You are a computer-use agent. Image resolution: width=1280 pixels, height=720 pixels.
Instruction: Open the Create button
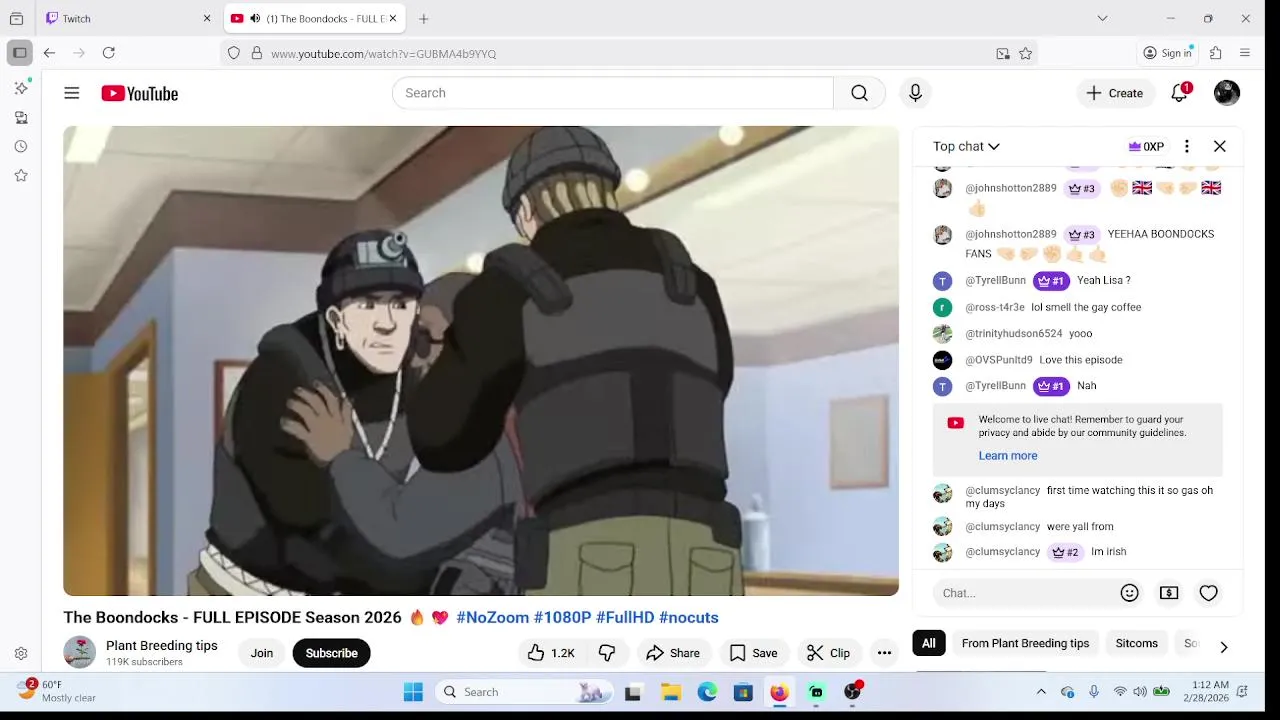pyautogui.click(x=1115, y=93)
